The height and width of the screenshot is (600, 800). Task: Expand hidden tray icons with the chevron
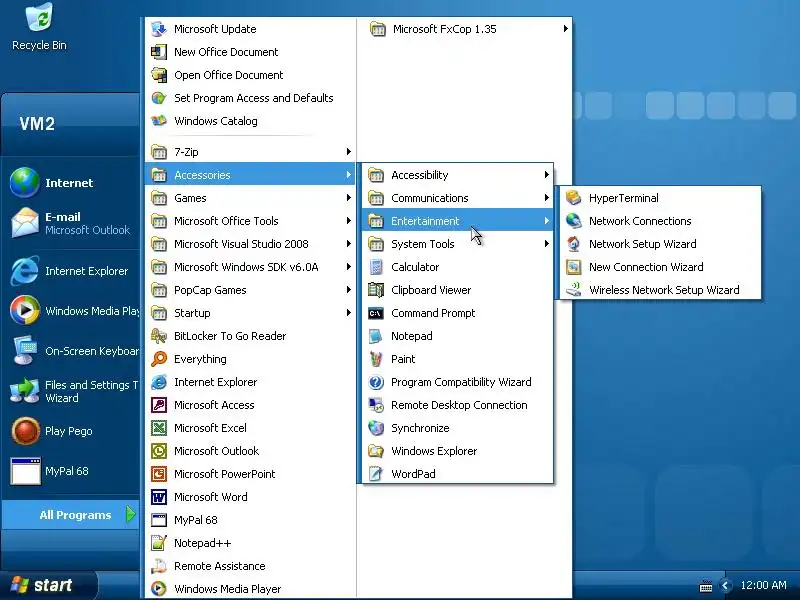click(x=724, y=586)
